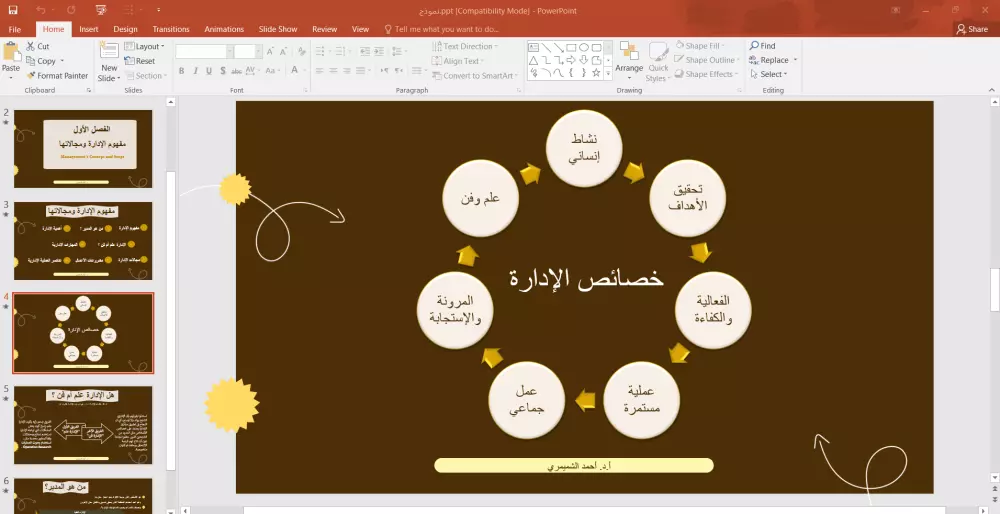Open Shape Fill color options

tap(699, 46)
